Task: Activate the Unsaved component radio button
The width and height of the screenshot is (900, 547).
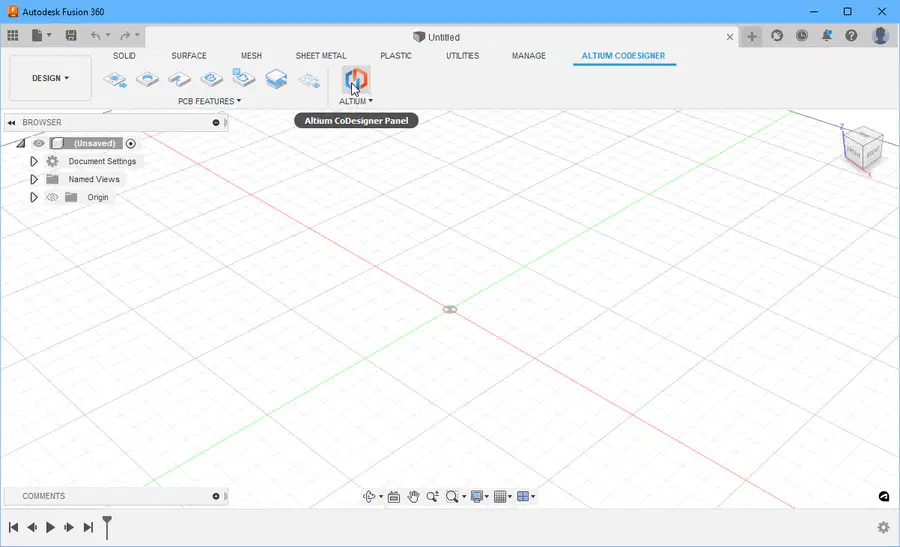Action: 131,143
